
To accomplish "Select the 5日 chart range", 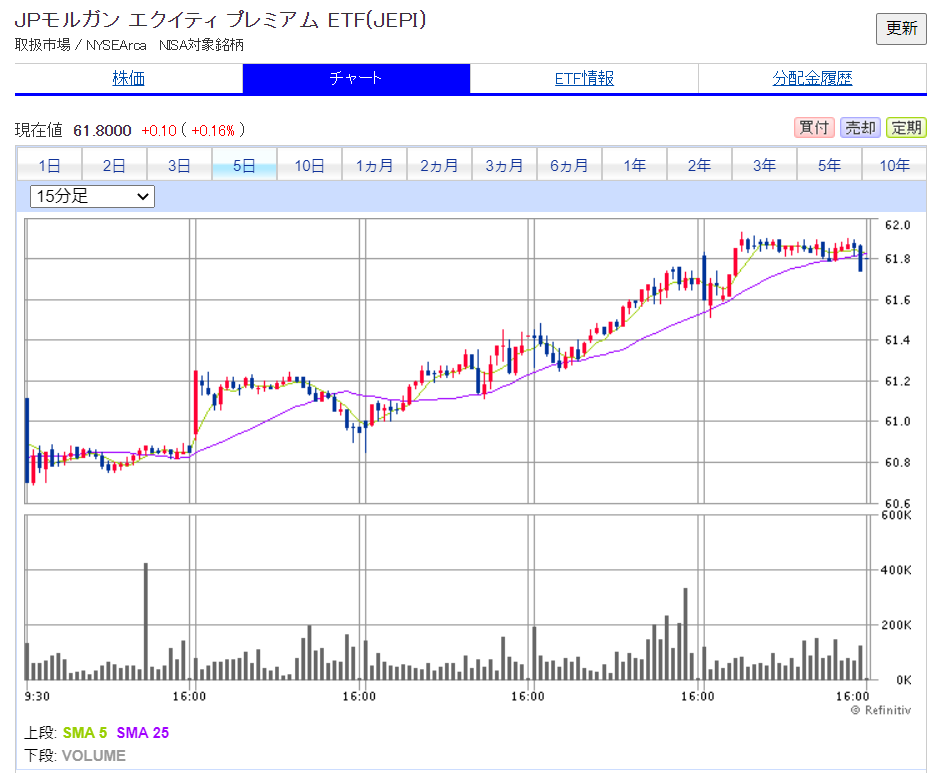I will 244,165.
